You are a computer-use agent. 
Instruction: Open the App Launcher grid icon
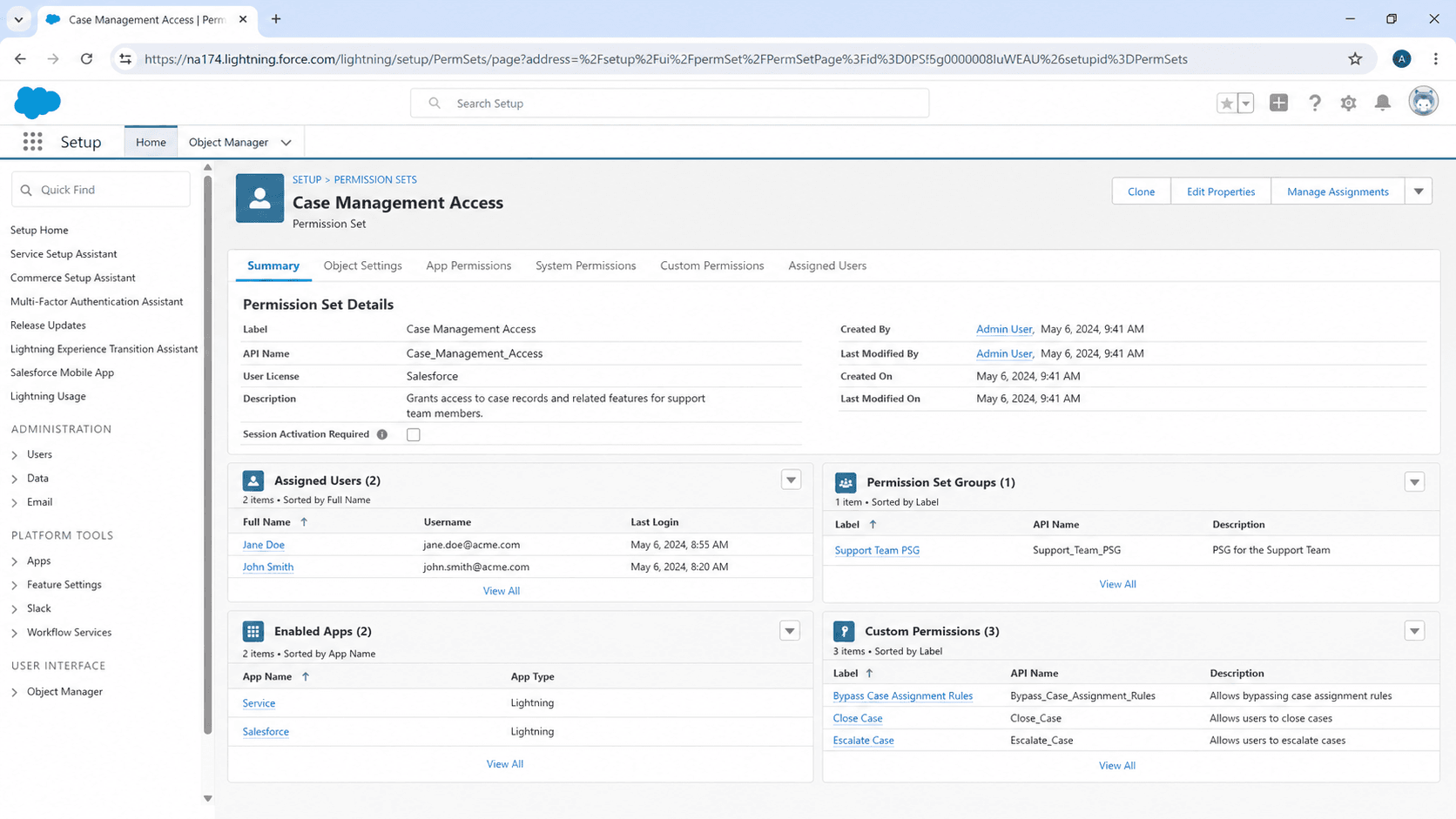coord(32,142)
